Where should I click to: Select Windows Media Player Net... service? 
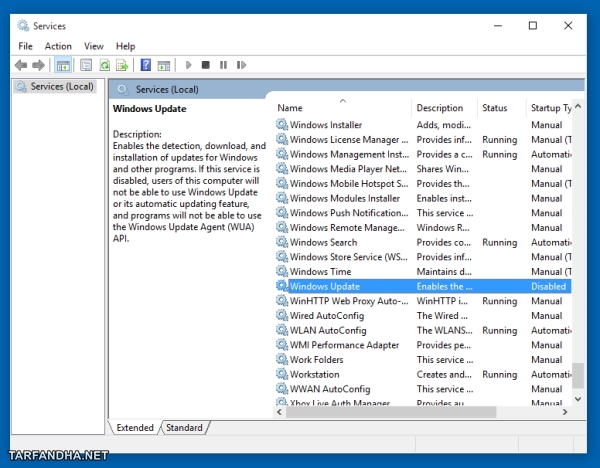coord(348,168)
